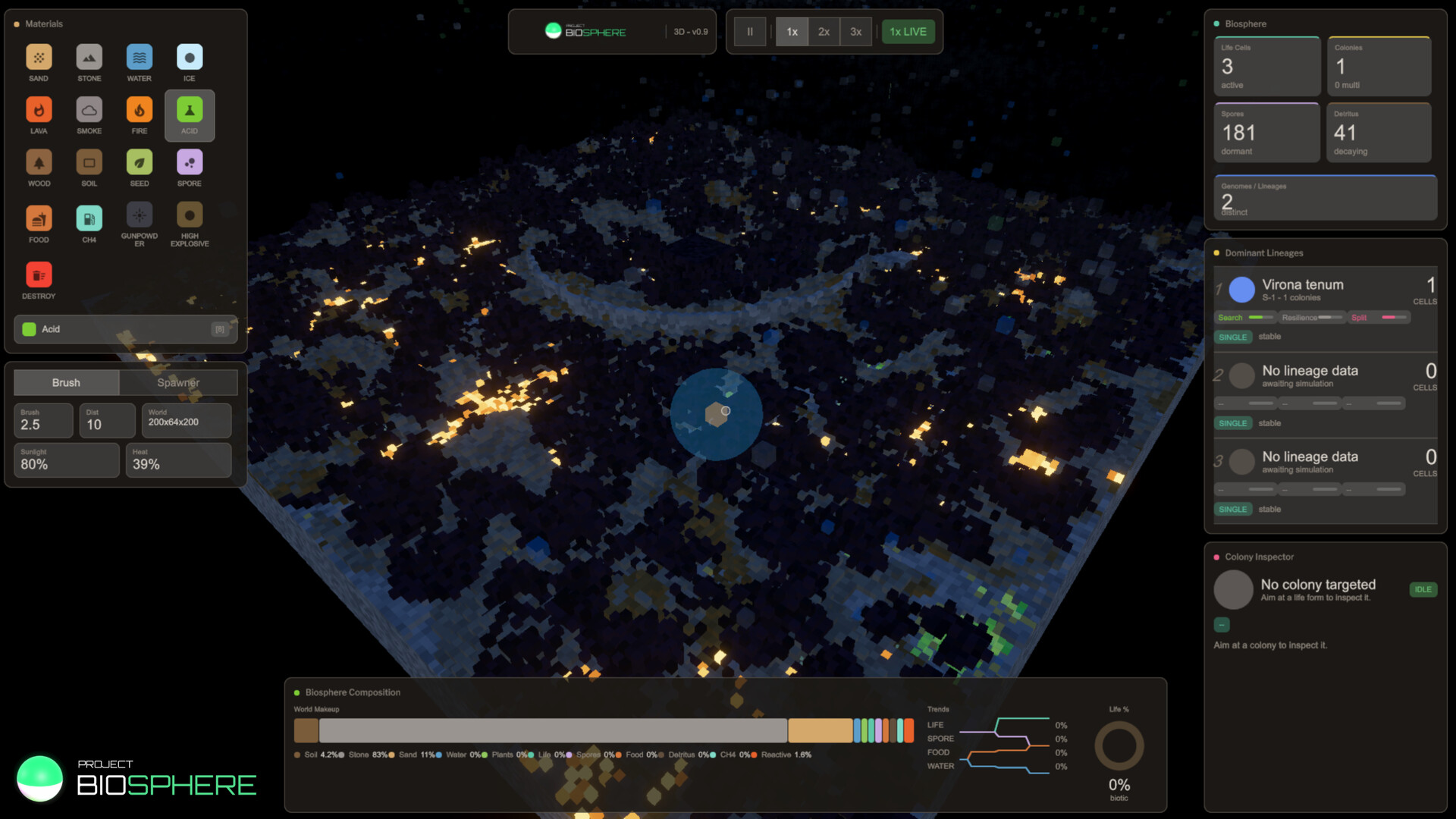Switch to the Brush tab
This screenshot has width=1456, height=819.
(x=66, y=383)
